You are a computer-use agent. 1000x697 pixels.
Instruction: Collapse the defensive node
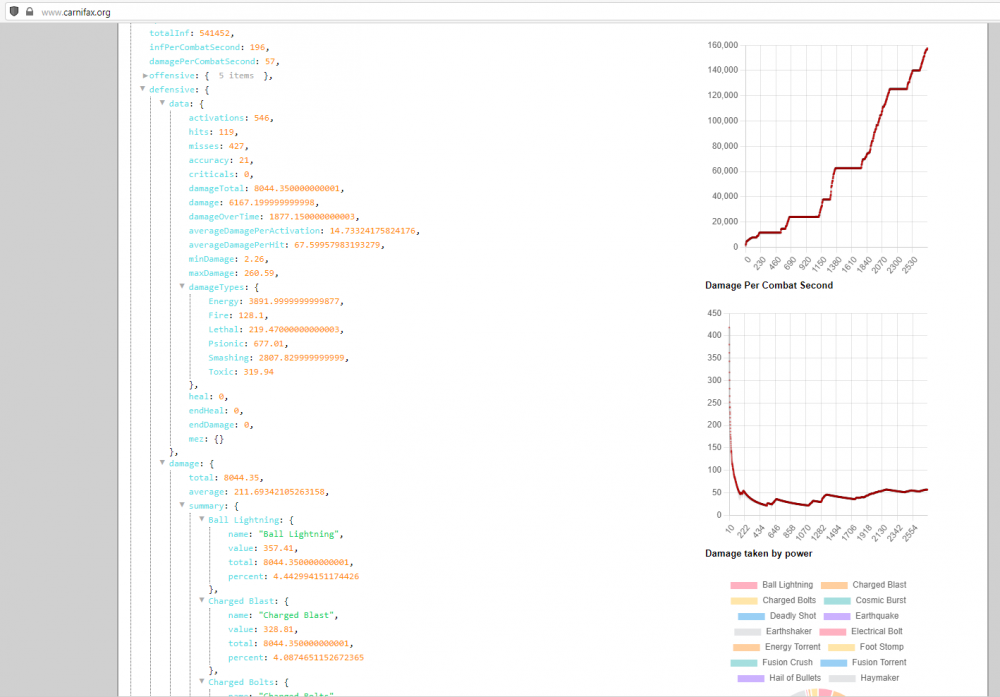pos(144,89)
